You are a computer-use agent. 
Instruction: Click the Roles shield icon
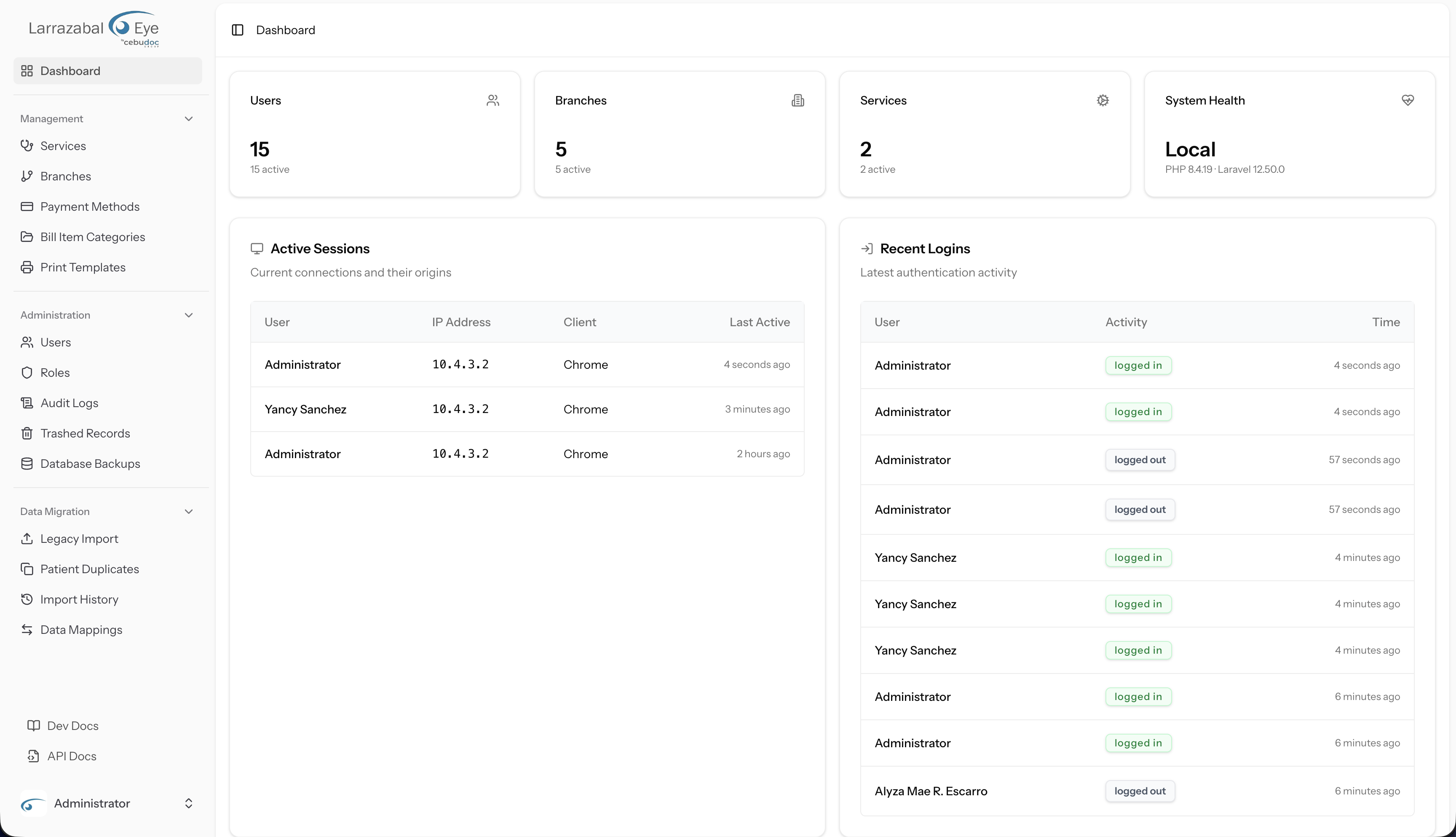point(27,373)
